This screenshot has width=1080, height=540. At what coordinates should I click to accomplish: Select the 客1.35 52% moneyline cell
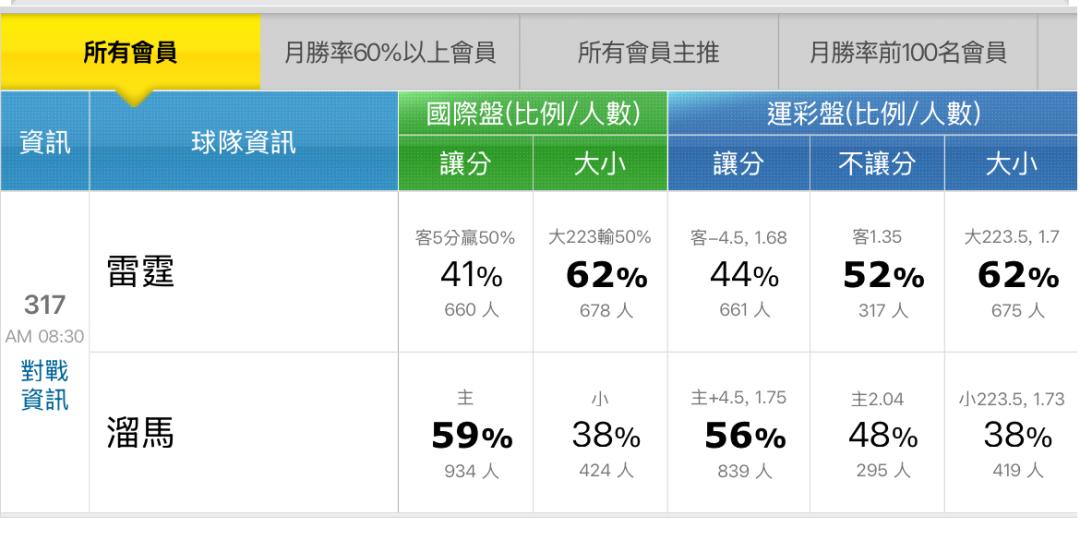[877, 272]
